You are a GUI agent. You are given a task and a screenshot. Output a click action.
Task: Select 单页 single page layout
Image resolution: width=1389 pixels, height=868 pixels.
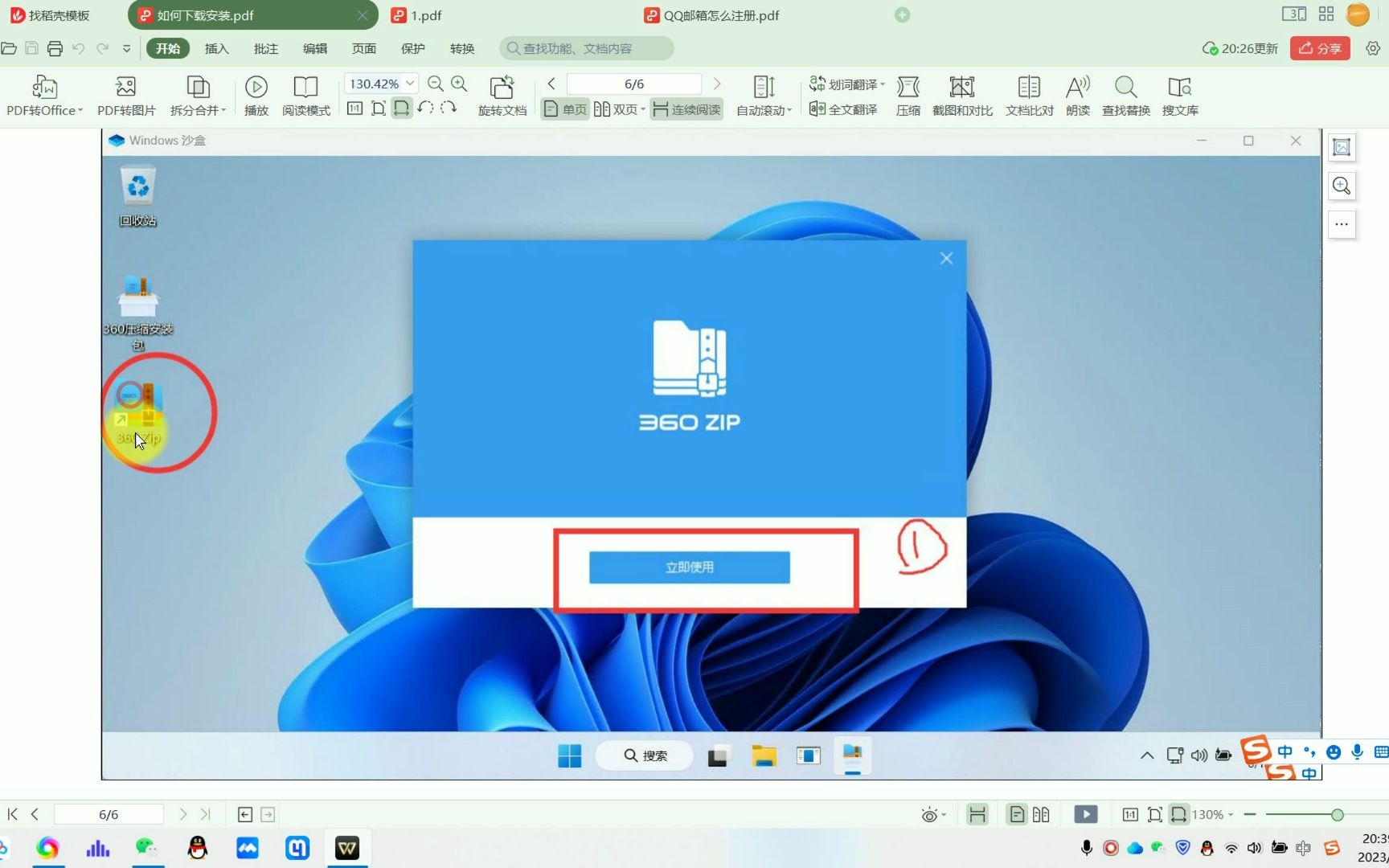click(x=565, y=109)
